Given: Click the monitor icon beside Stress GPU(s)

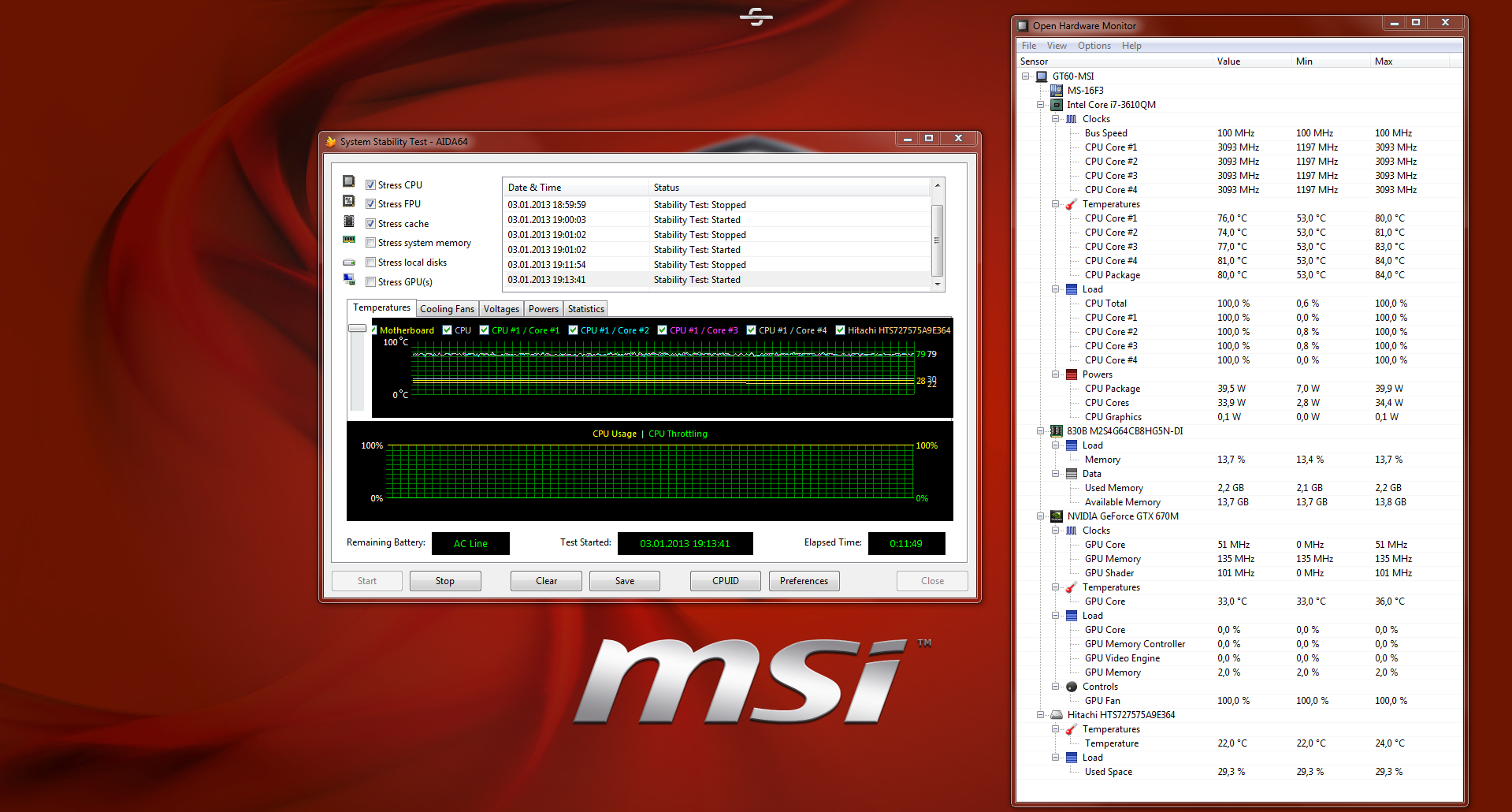Looking at the screenshot, I should pos(349,279).
